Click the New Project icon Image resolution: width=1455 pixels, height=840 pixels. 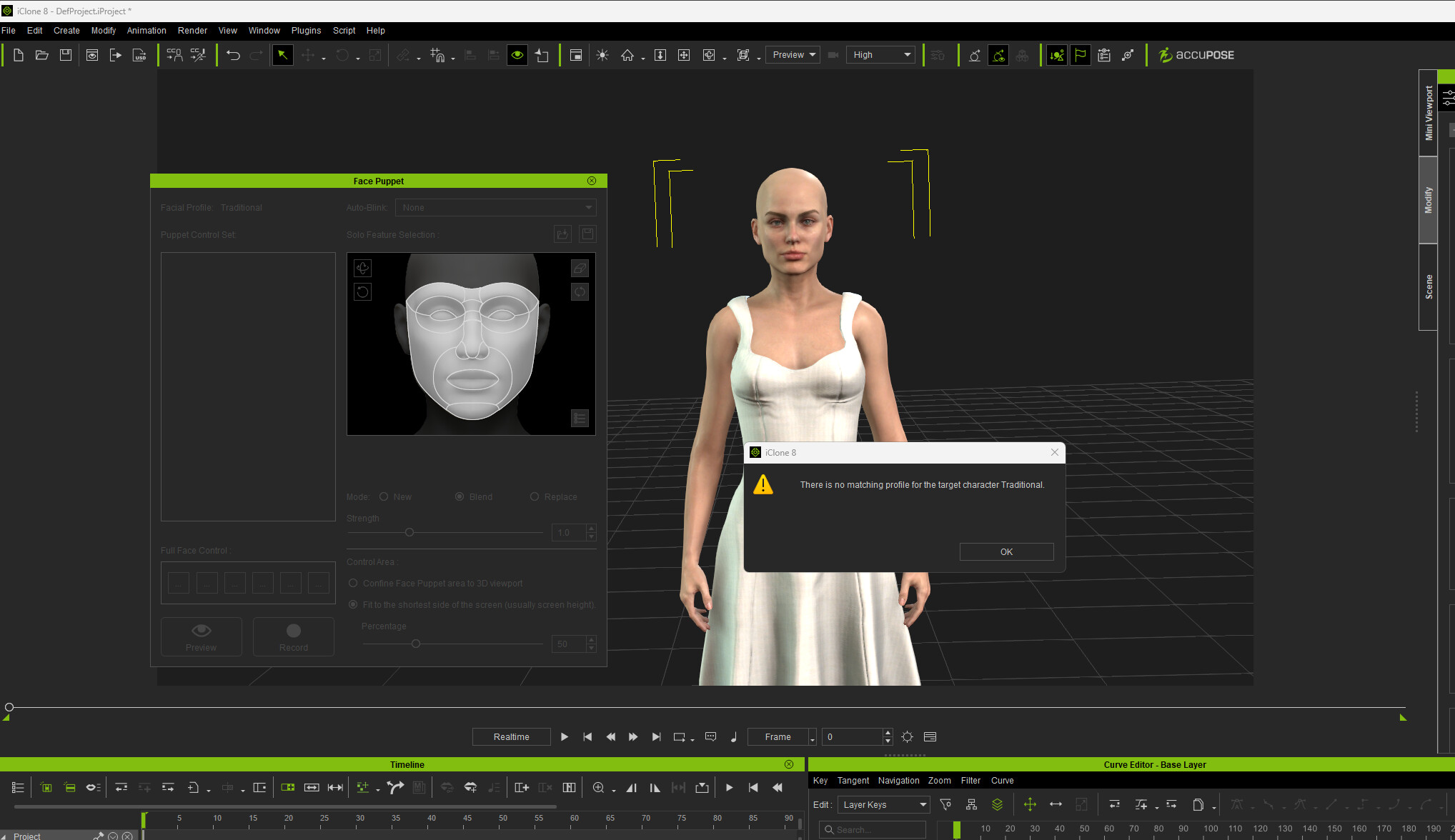click(x=19, y=55)
